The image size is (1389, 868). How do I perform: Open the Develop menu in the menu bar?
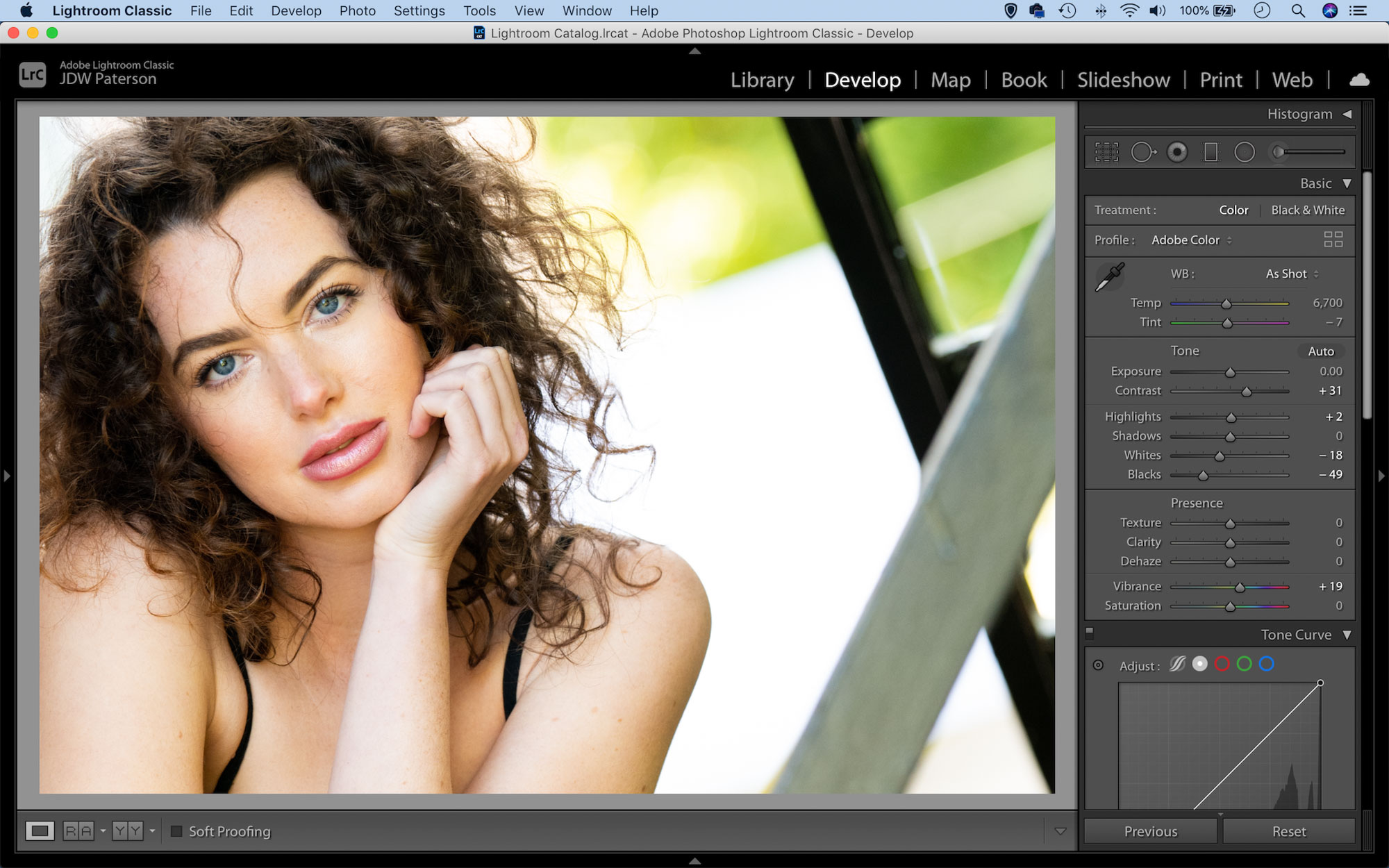click(296, 10)
